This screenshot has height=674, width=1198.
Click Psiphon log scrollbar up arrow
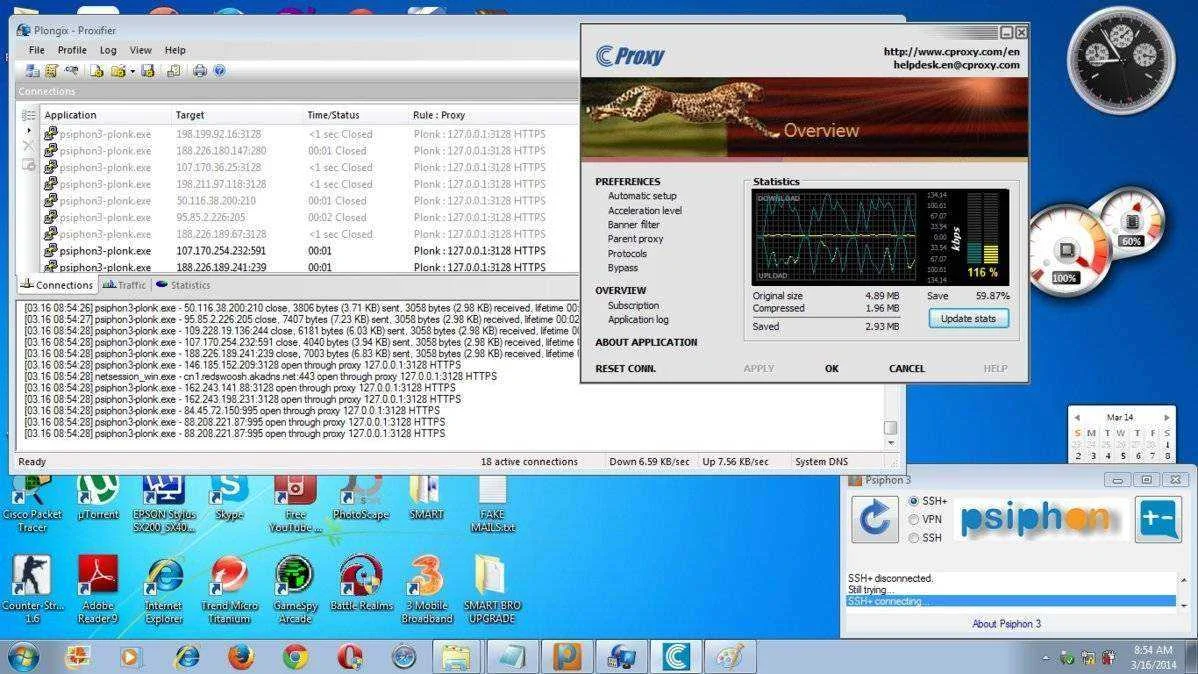pyautogui.click(x=1183, y=580)
